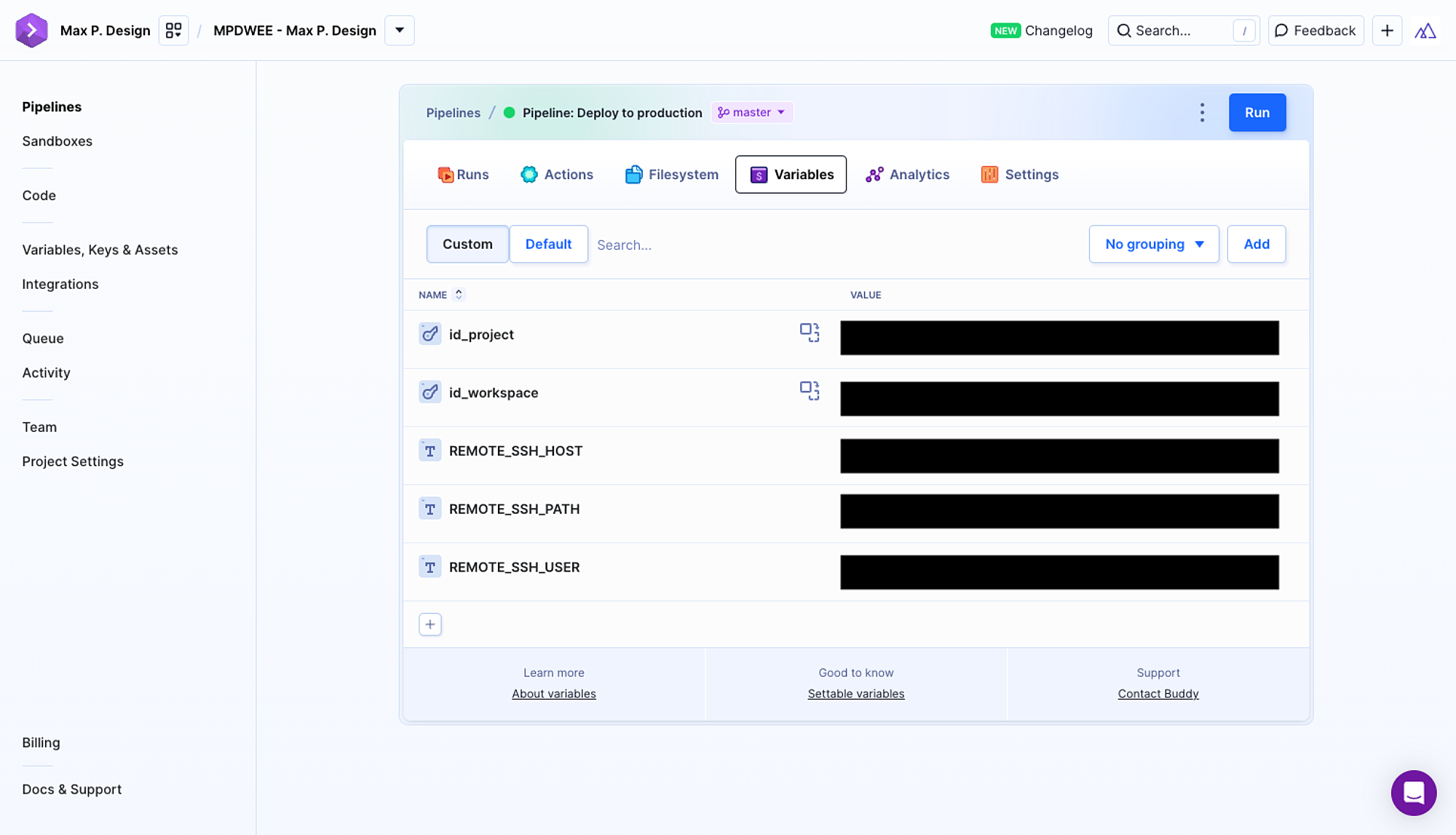1456x835 pixels.
Task: Open Billing in sidebar
Action: (41, 743)
